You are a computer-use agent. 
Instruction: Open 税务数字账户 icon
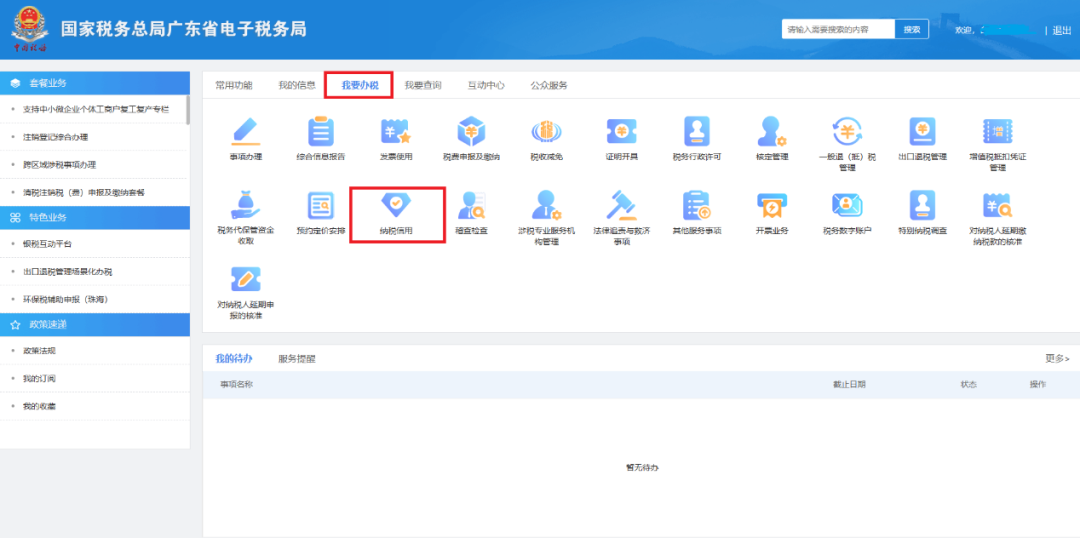point(847,205)
